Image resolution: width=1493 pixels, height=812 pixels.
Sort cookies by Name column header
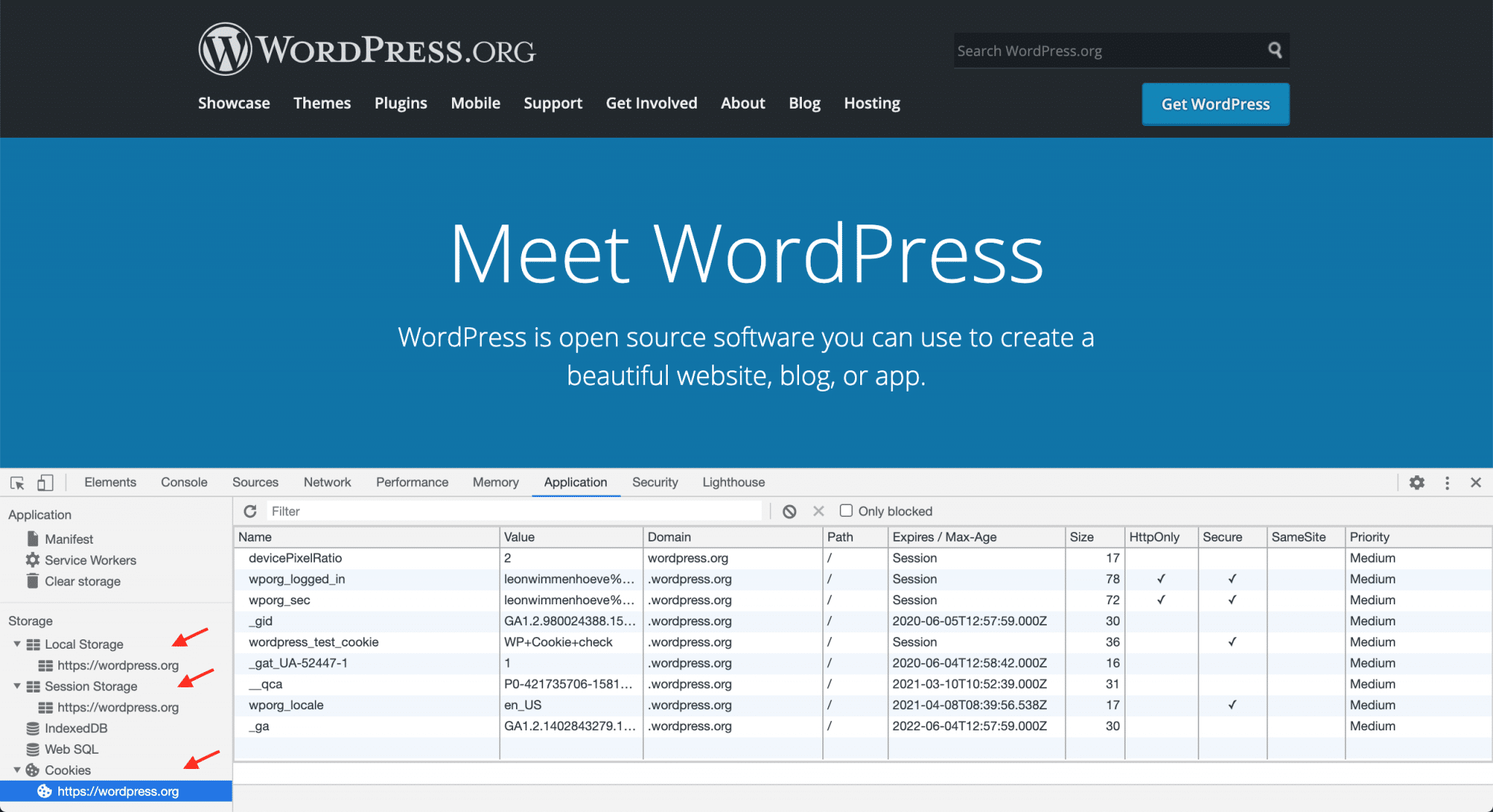coord(367,537)
